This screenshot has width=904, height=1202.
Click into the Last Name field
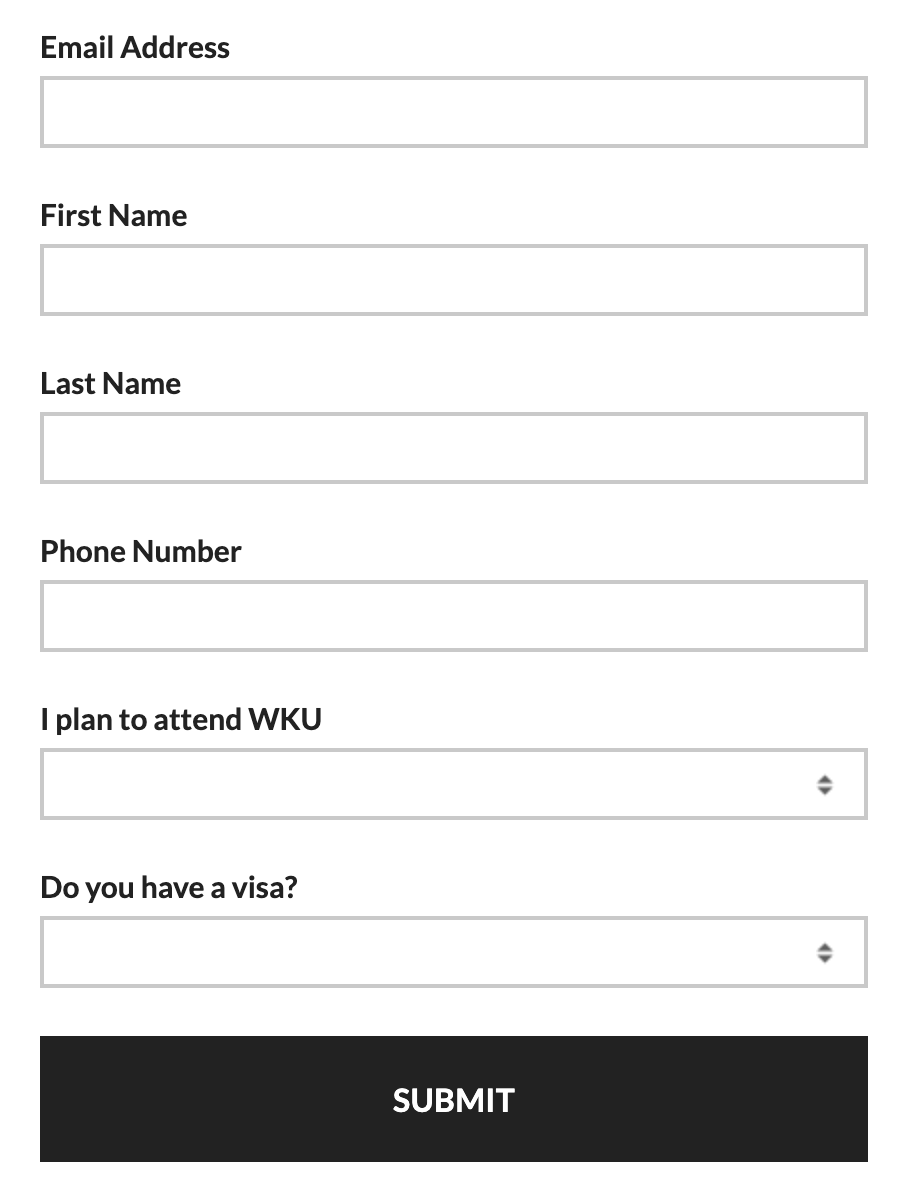[453, 448]
